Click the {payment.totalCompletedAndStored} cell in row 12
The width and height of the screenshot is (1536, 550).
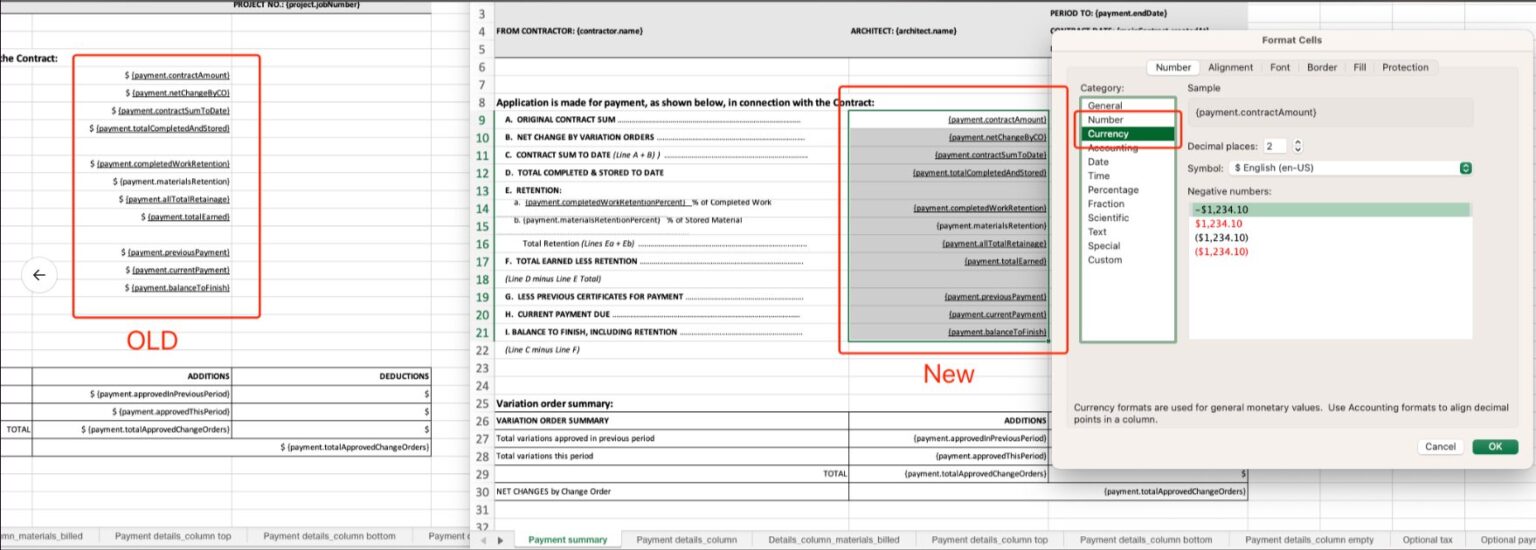(x=948, y=173)
